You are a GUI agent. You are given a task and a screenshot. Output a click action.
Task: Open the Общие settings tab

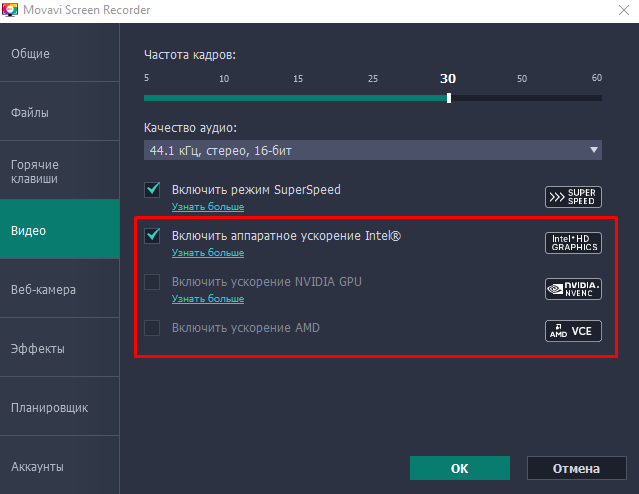click(59, 53)
